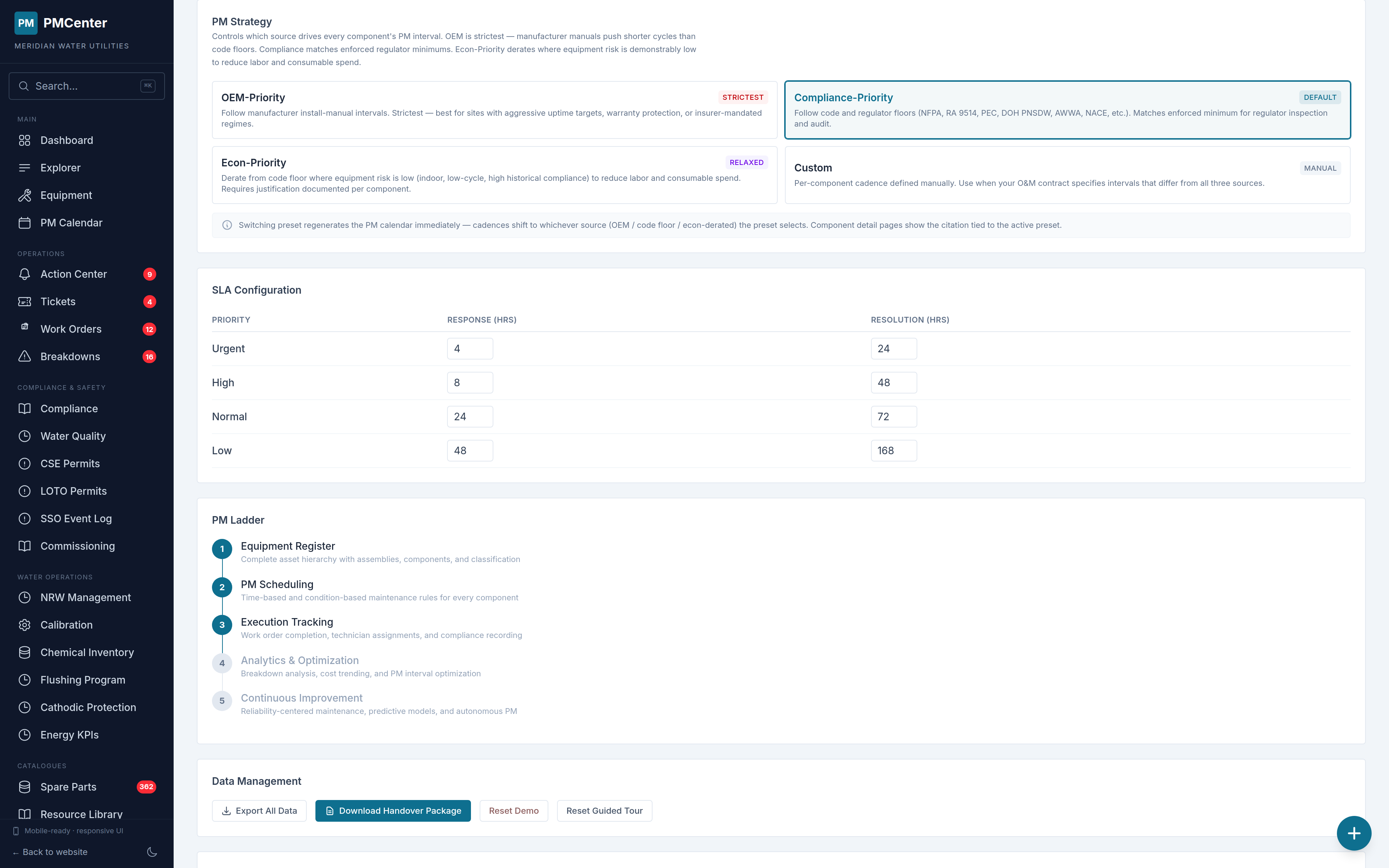Open Work Orders from sidebar

pyautogui.click(x=71, y=329)
